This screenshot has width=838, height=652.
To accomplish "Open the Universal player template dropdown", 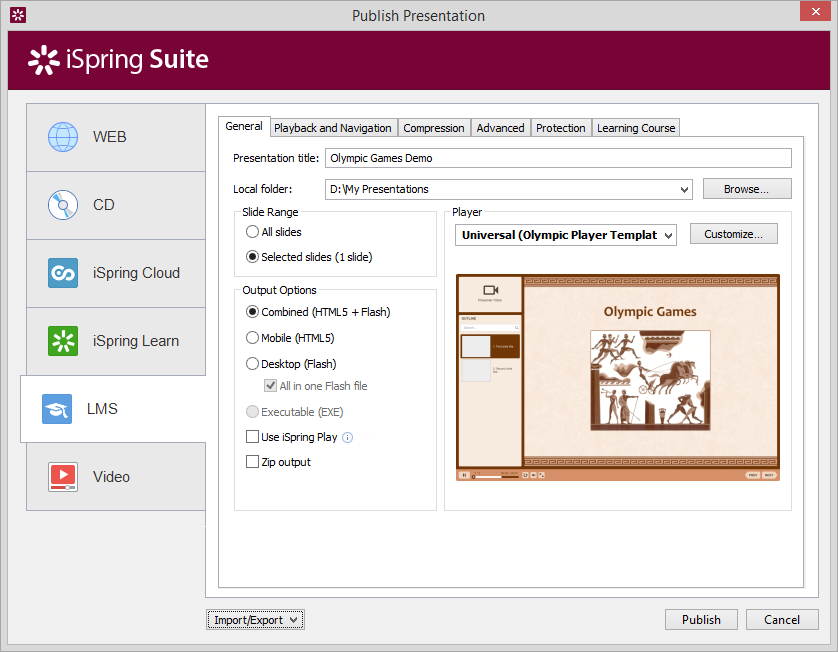I will [x=668, y=235].
